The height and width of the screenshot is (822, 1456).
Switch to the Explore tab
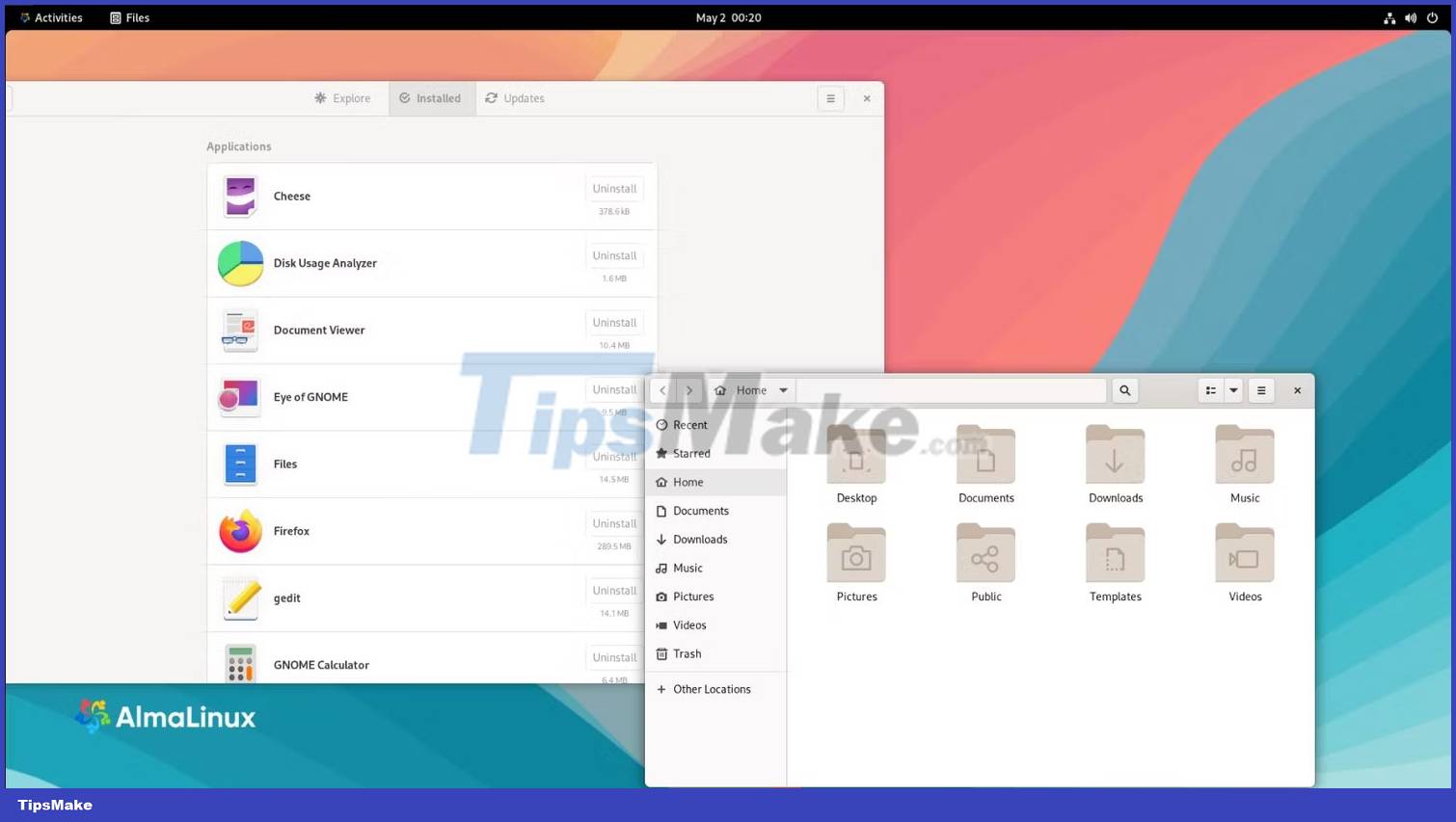[x=342, y=98]
